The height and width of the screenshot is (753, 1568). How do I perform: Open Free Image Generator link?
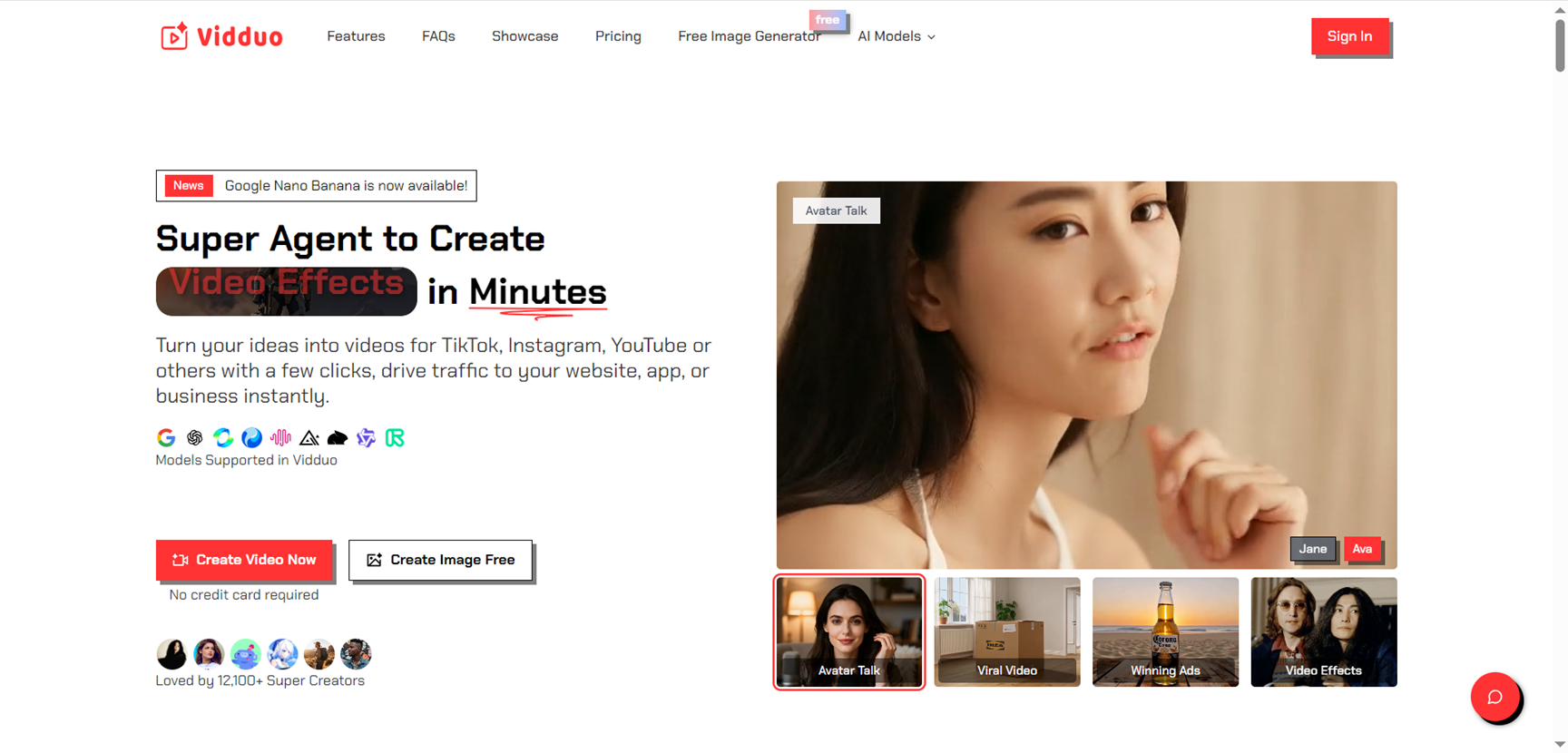click(x=750, y=36)
